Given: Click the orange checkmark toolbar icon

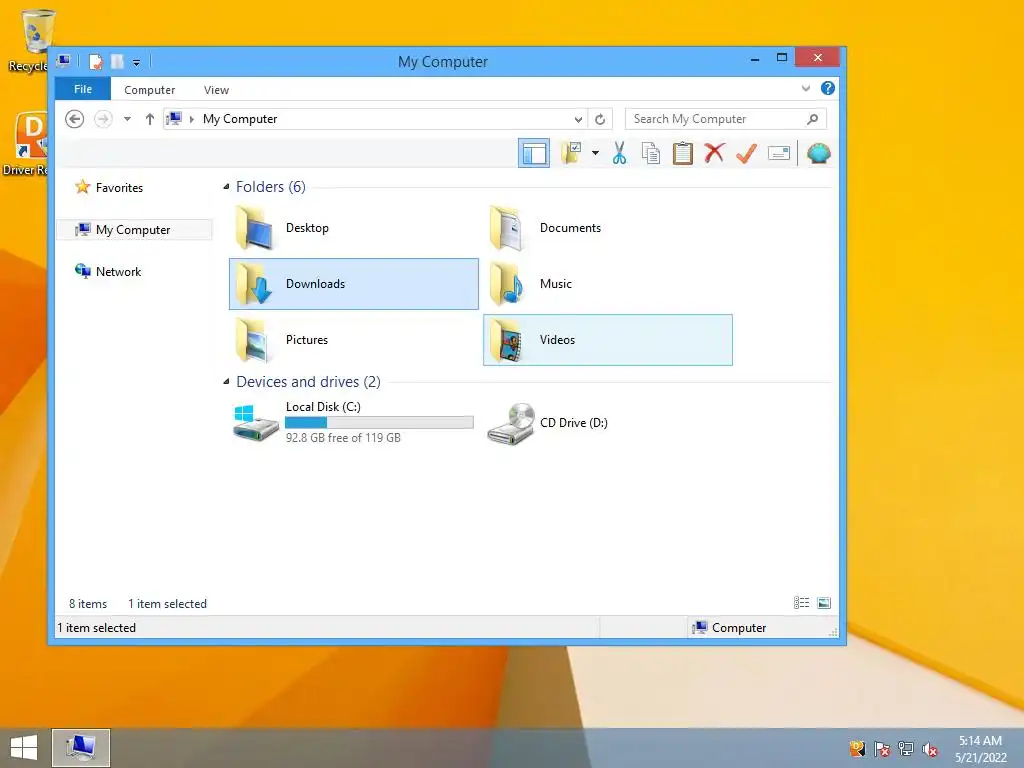Looking at the screenshot, I should (746, 153).
